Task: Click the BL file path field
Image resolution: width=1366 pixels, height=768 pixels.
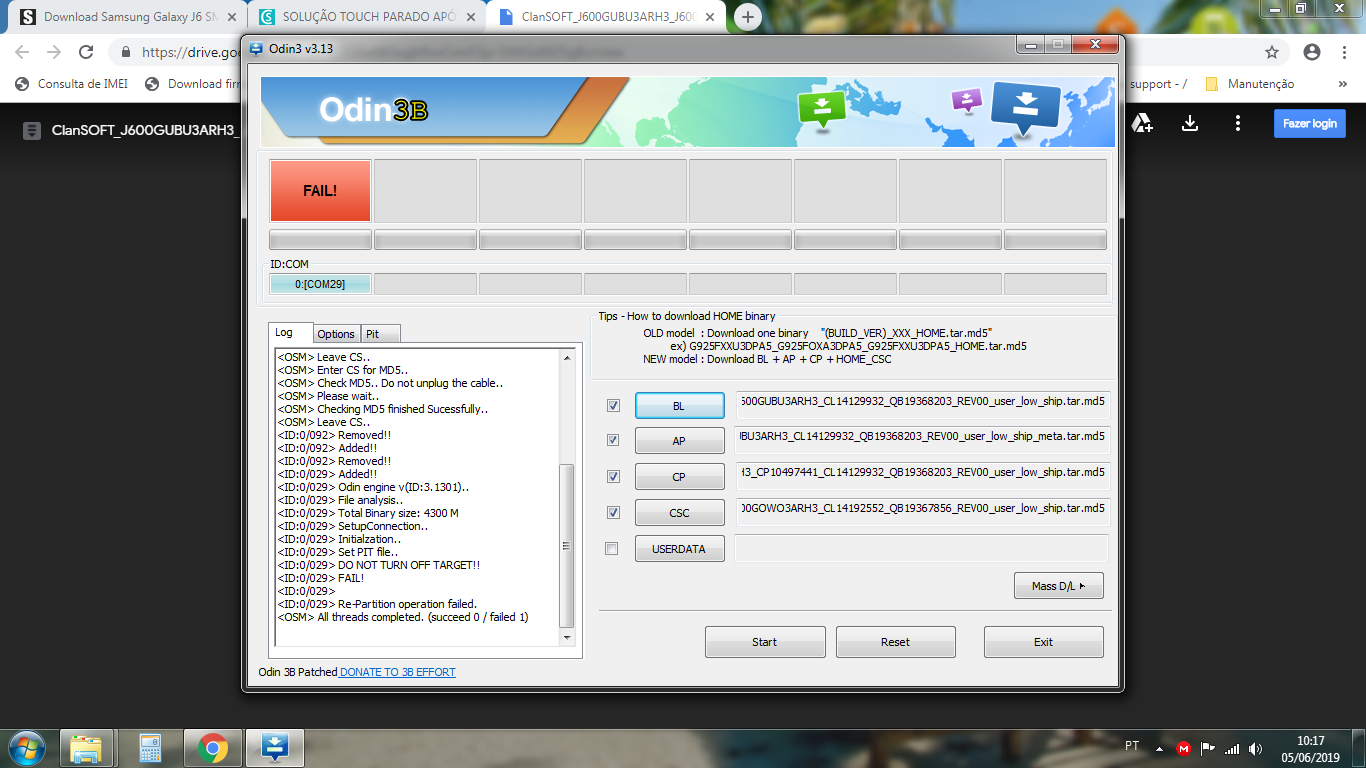Action: tap(921, 404)
